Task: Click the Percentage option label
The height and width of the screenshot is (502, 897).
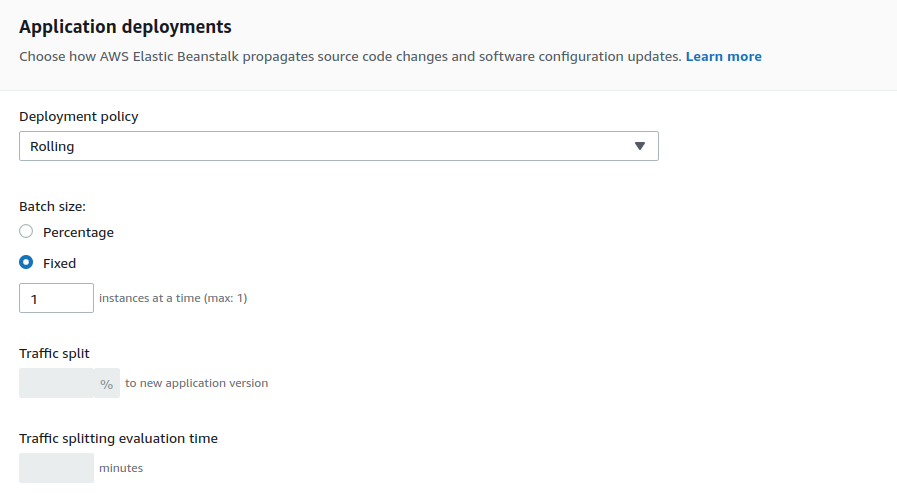Action: 78,232
